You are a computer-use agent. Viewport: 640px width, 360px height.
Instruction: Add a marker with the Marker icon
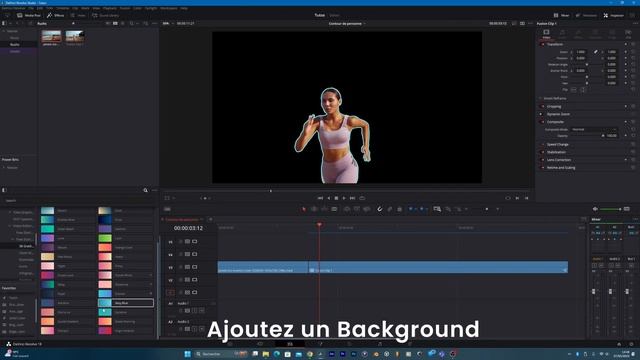point(422,209)
